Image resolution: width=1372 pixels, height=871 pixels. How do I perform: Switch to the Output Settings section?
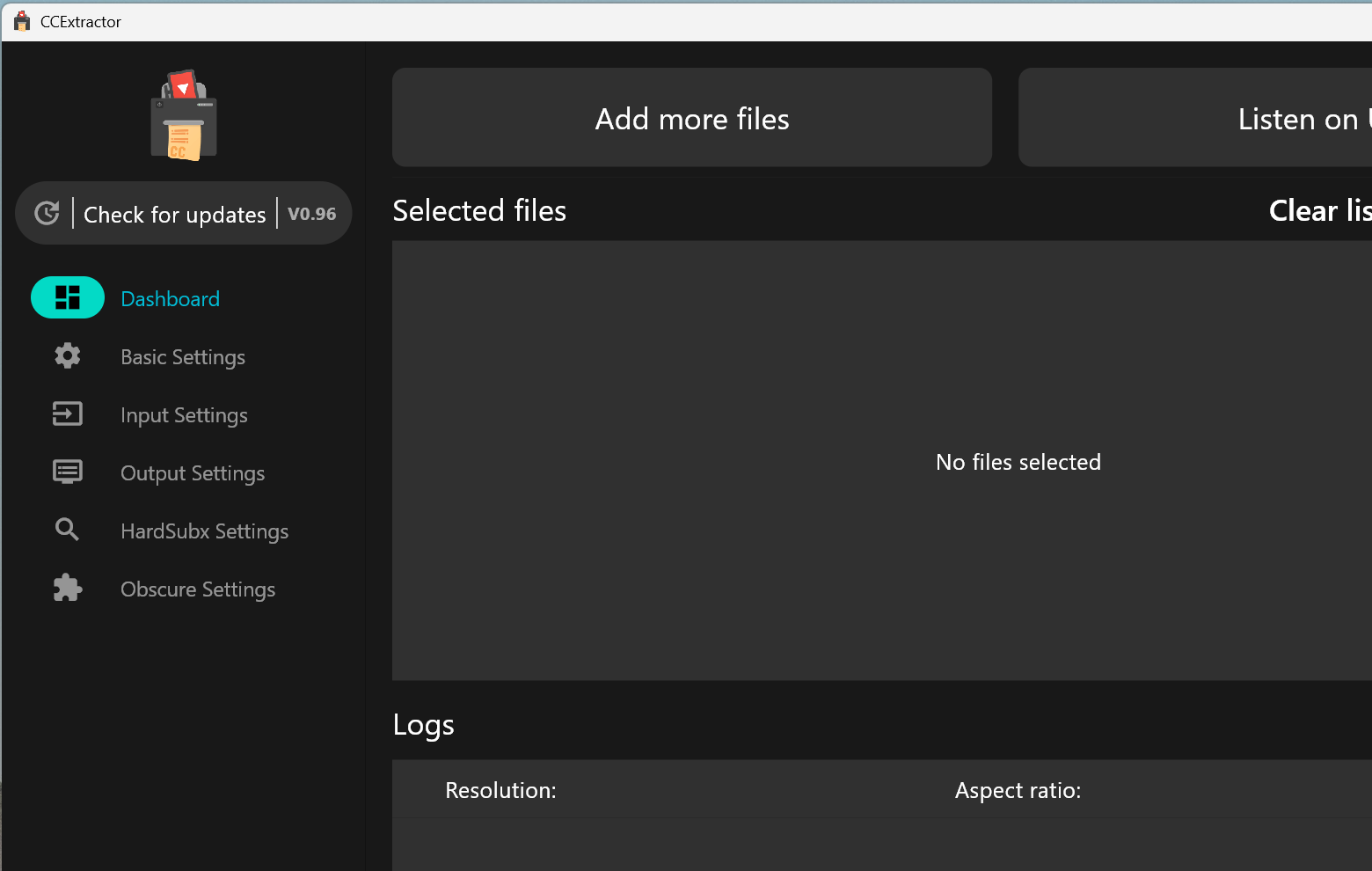click(193, 472)
